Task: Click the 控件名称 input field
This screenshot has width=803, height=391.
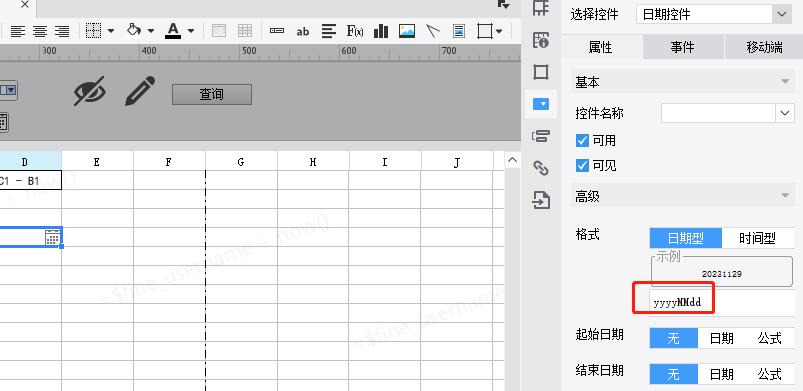Action: 718,113
